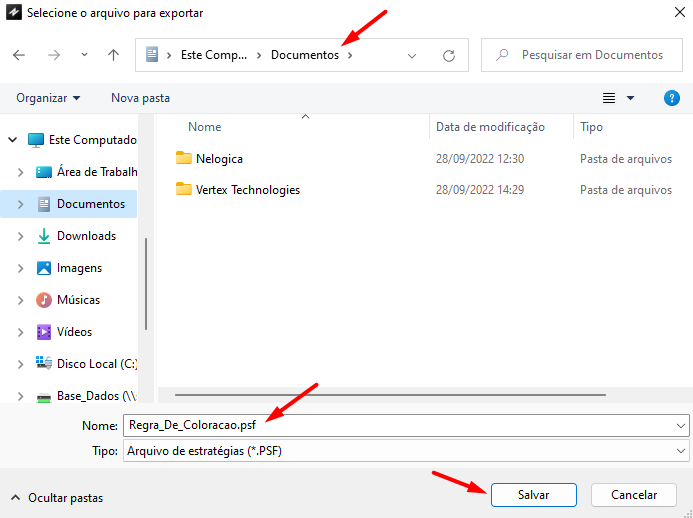The width and height of the screenshot is (693, 518).
Task: Click the view layout options icon
Action: (x=609, y=98)
